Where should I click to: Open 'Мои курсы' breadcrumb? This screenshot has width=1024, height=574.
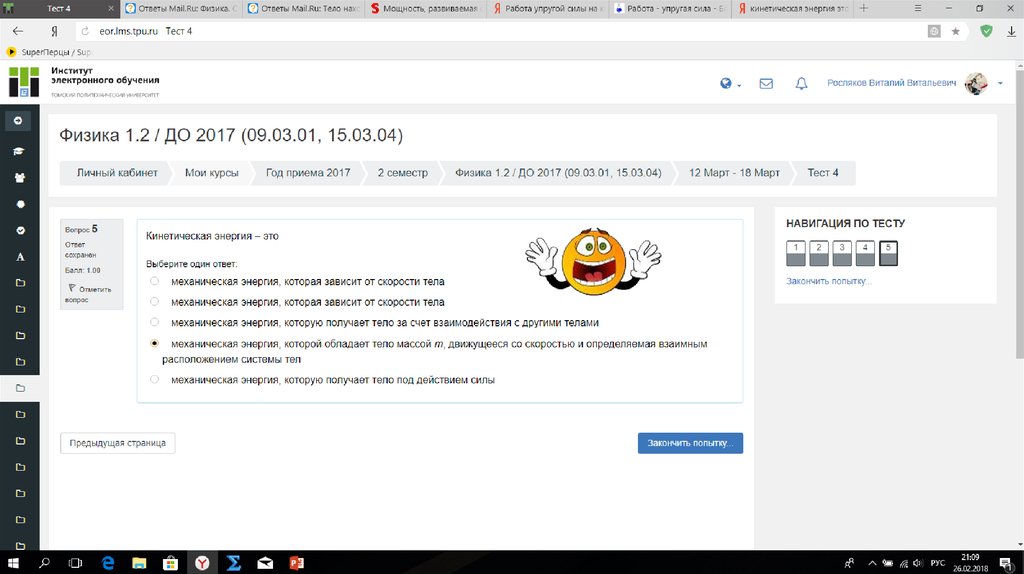tap(212, 173)
